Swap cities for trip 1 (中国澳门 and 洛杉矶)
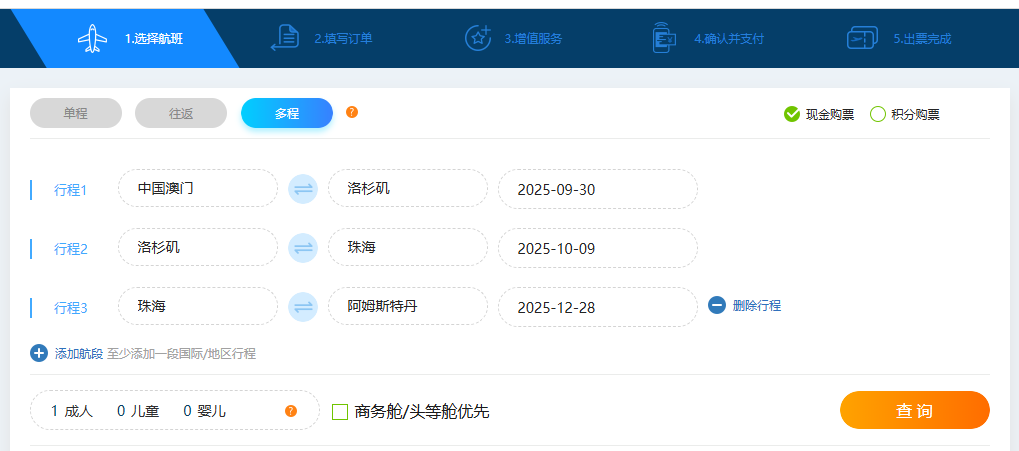This screenshot has width=1019, height=451. (303, 189)
